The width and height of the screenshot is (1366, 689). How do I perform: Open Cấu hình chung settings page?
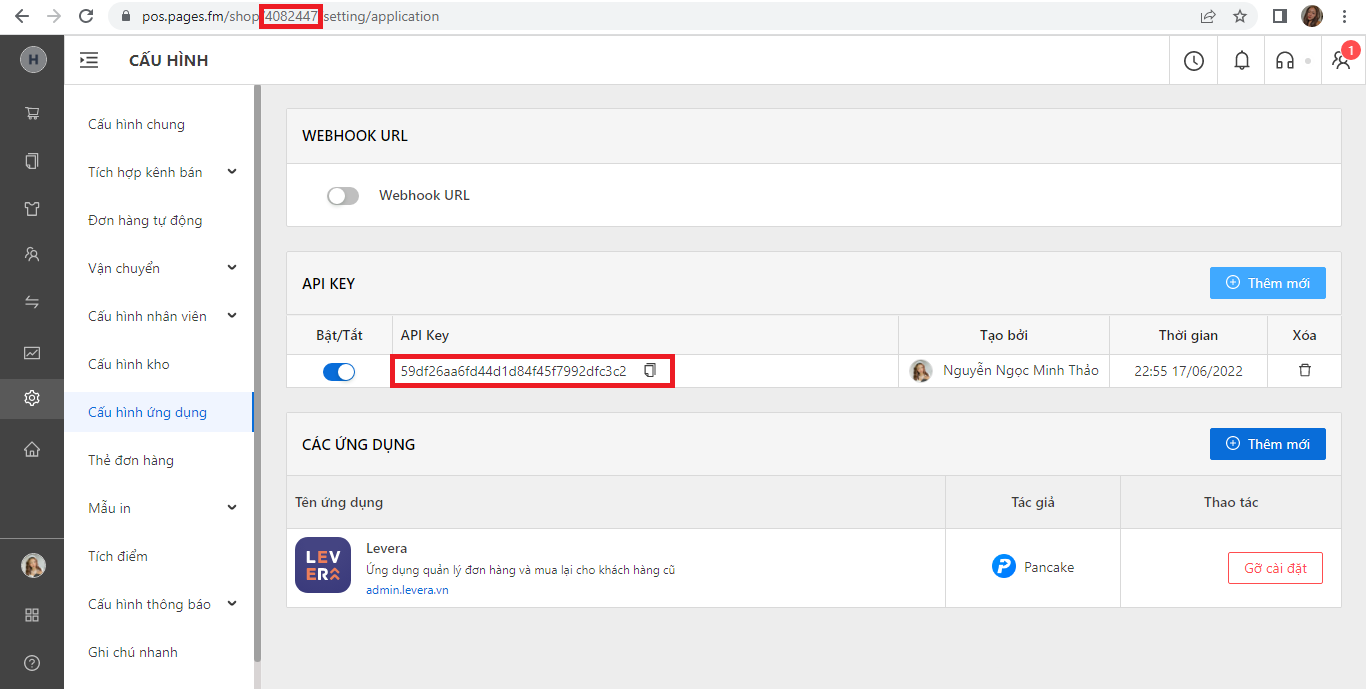point(136,124)
